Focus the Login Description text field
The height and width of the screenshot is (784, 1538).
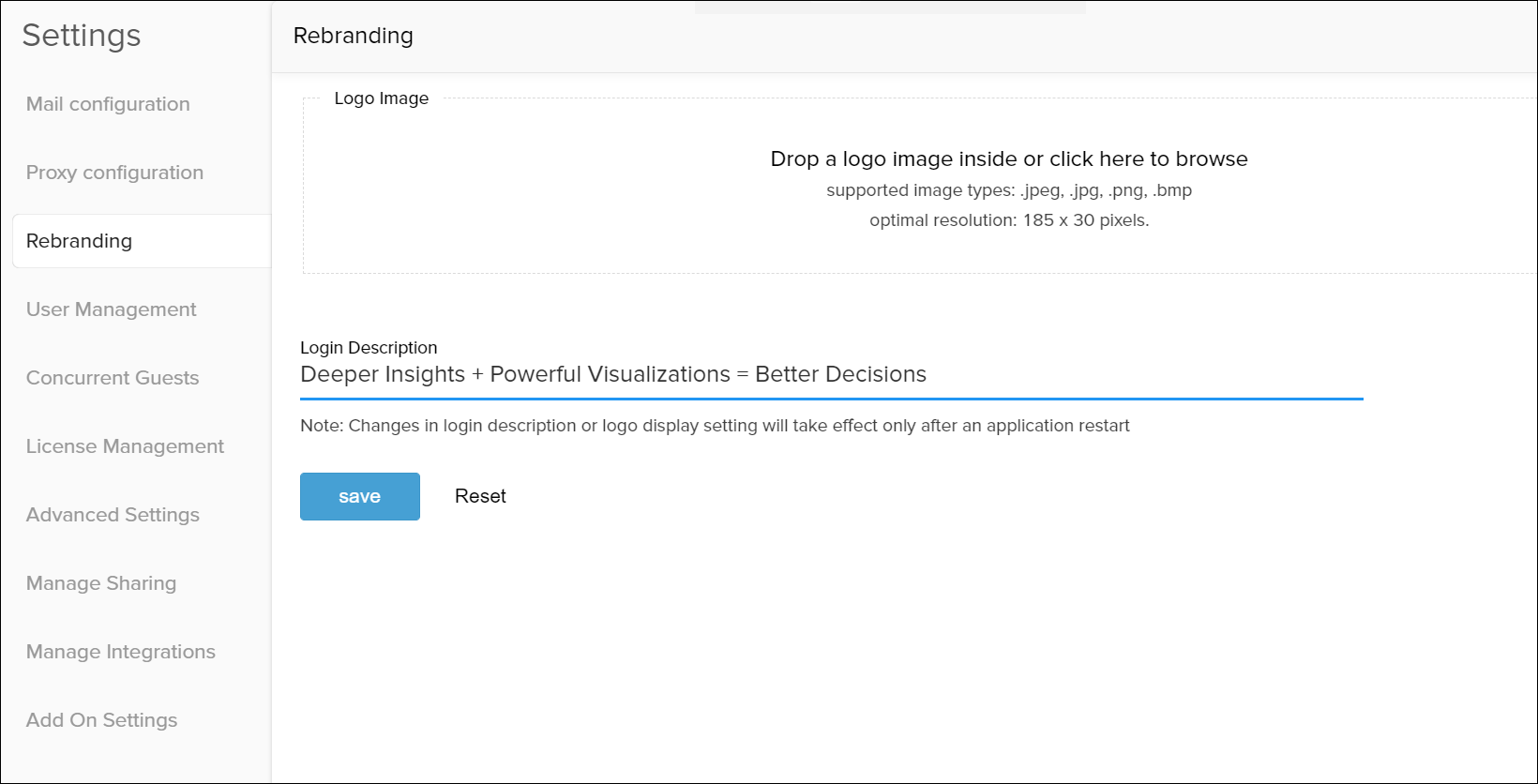(x=831, y=375)
